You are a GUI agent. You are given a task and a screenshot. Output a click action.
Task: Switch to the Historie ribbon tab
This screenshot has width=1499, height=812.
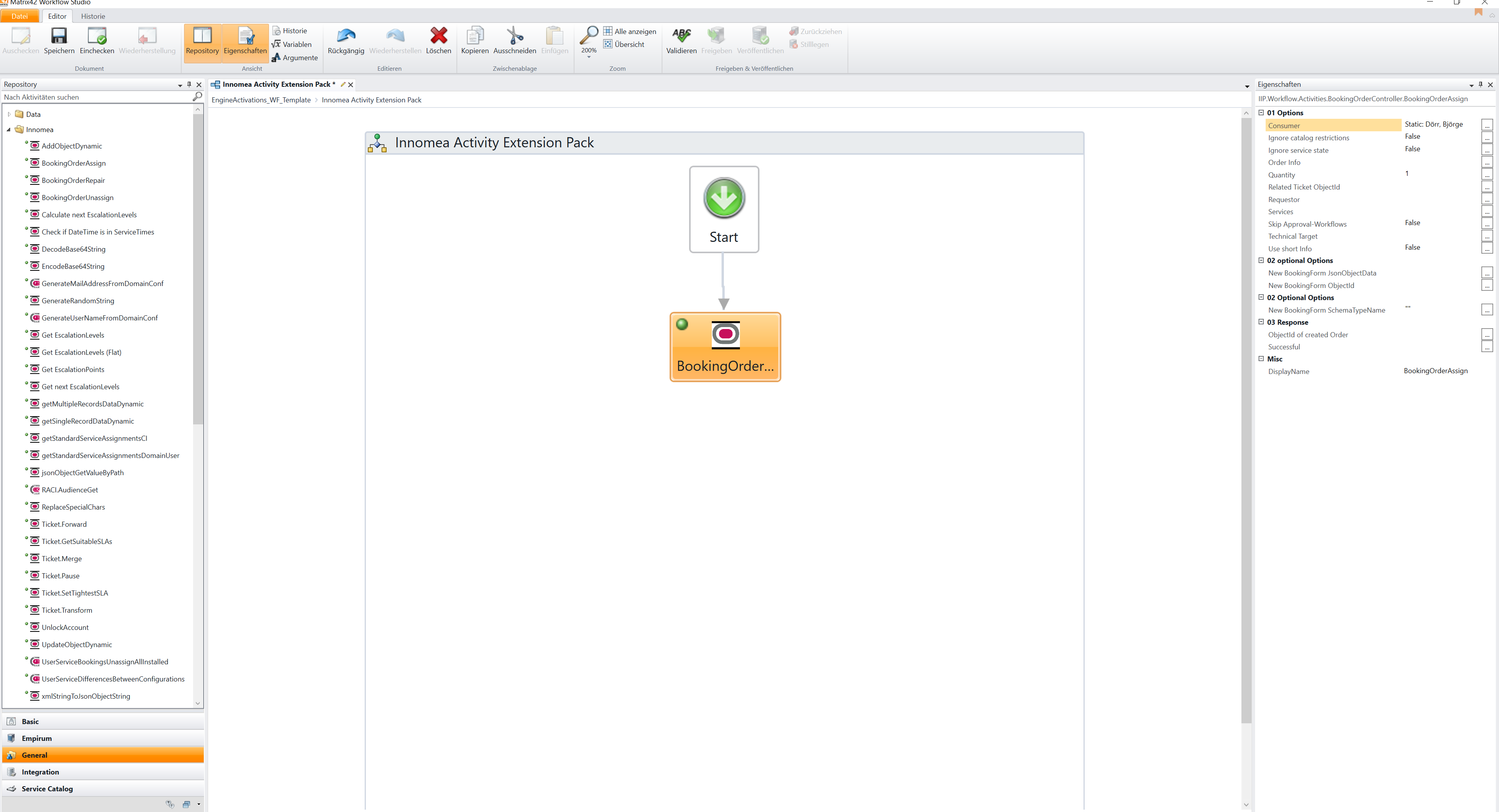click(93, 16)
